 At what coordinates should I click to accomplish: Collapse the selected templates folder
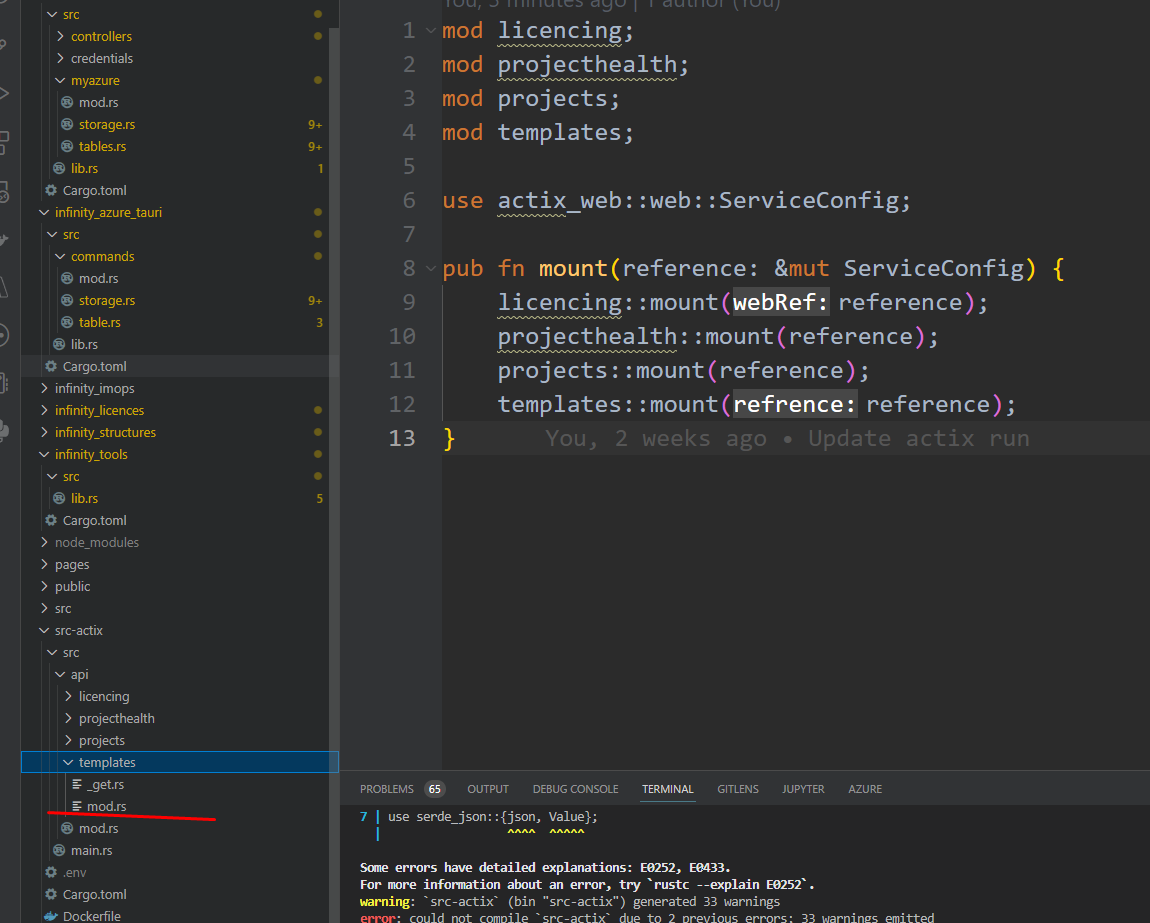click(69, 762)
